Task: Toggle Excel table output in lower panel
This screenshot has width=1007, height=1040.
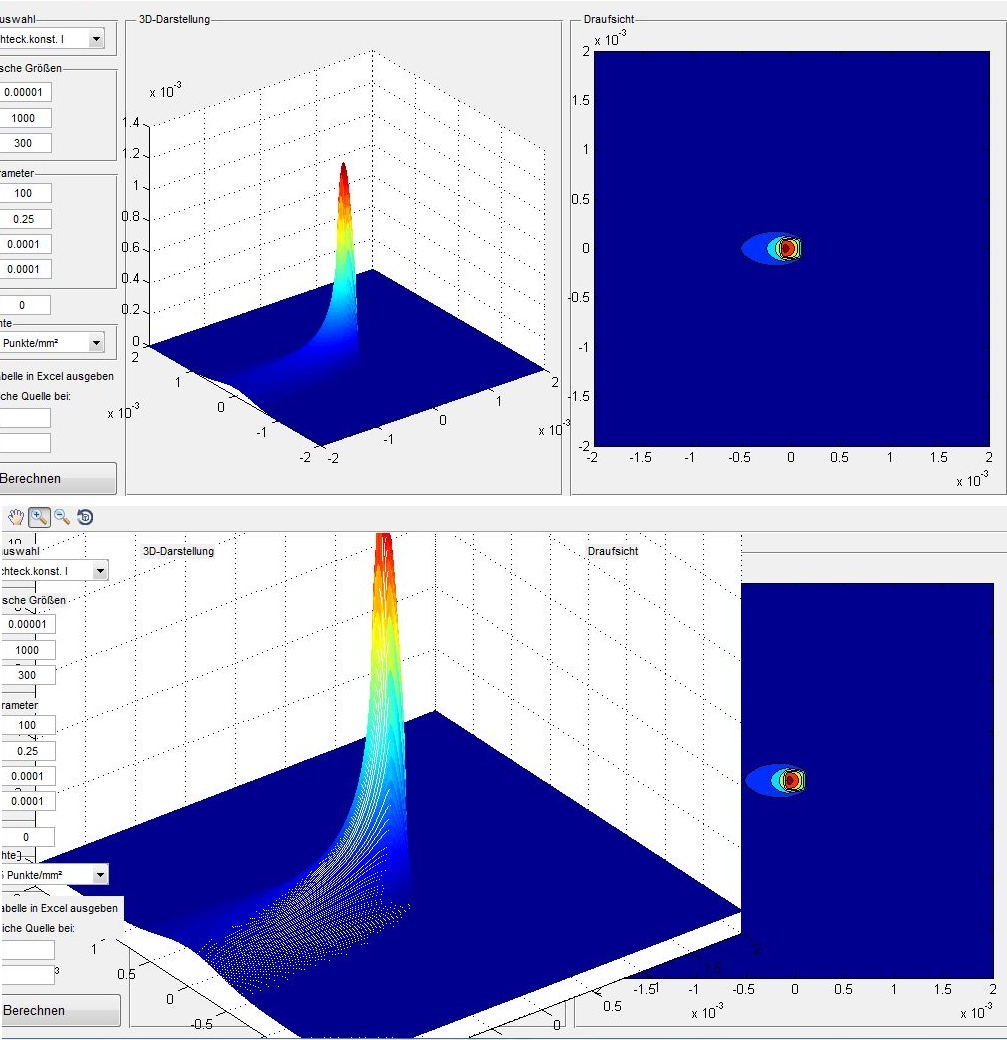Action: (x=60, y=908)
